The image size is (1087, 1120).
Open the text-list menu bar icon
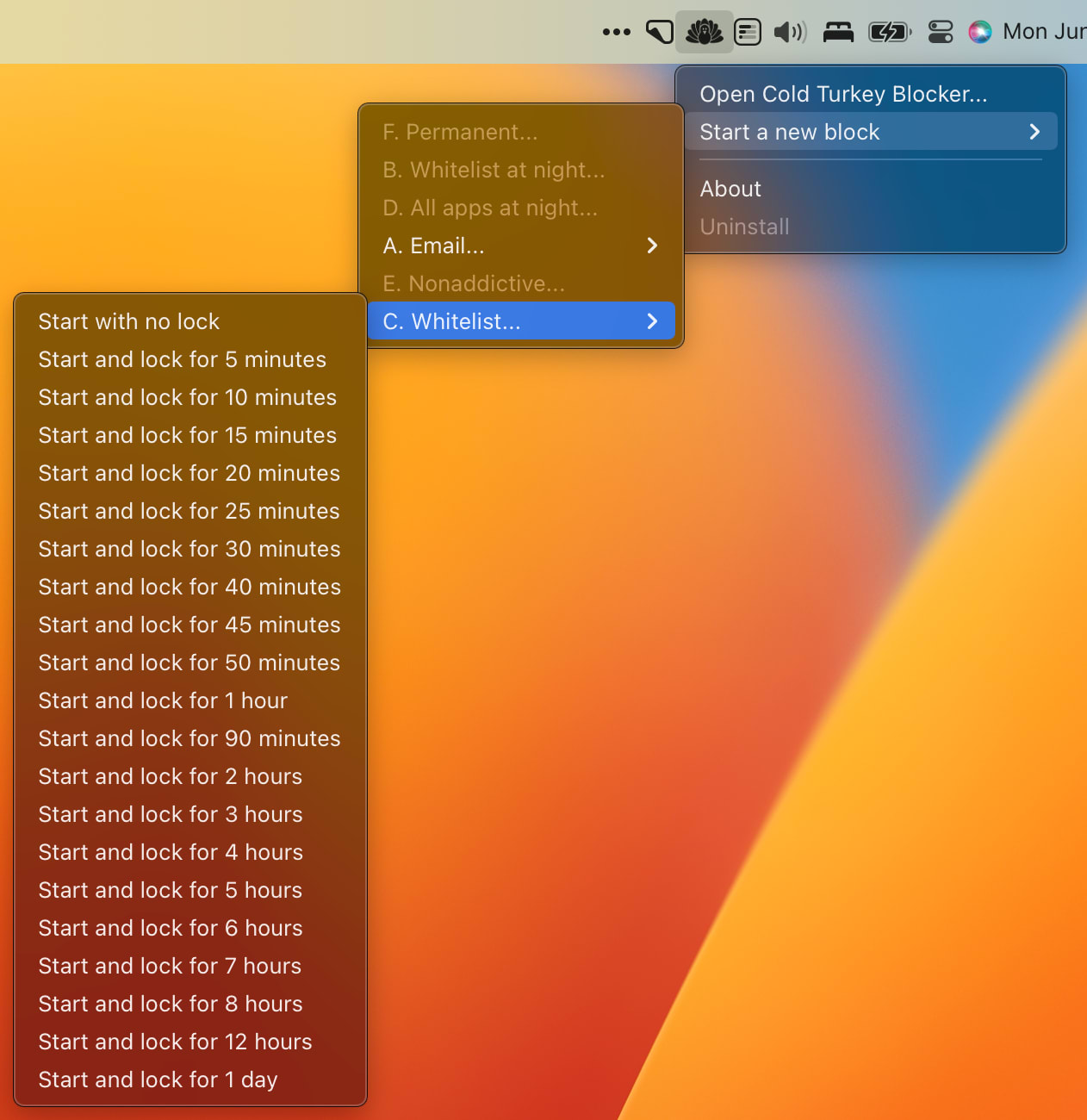[748, 32]
